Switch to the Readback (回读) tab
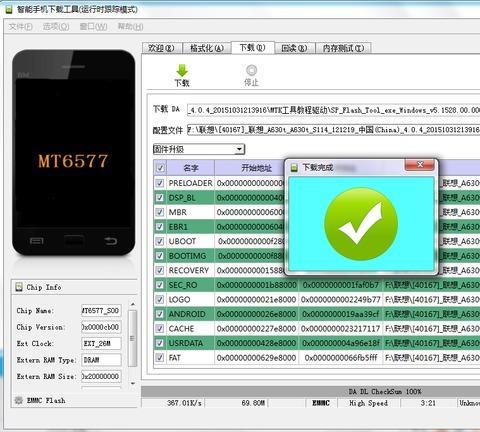The image size is (480, 432). tap(294, 48)
